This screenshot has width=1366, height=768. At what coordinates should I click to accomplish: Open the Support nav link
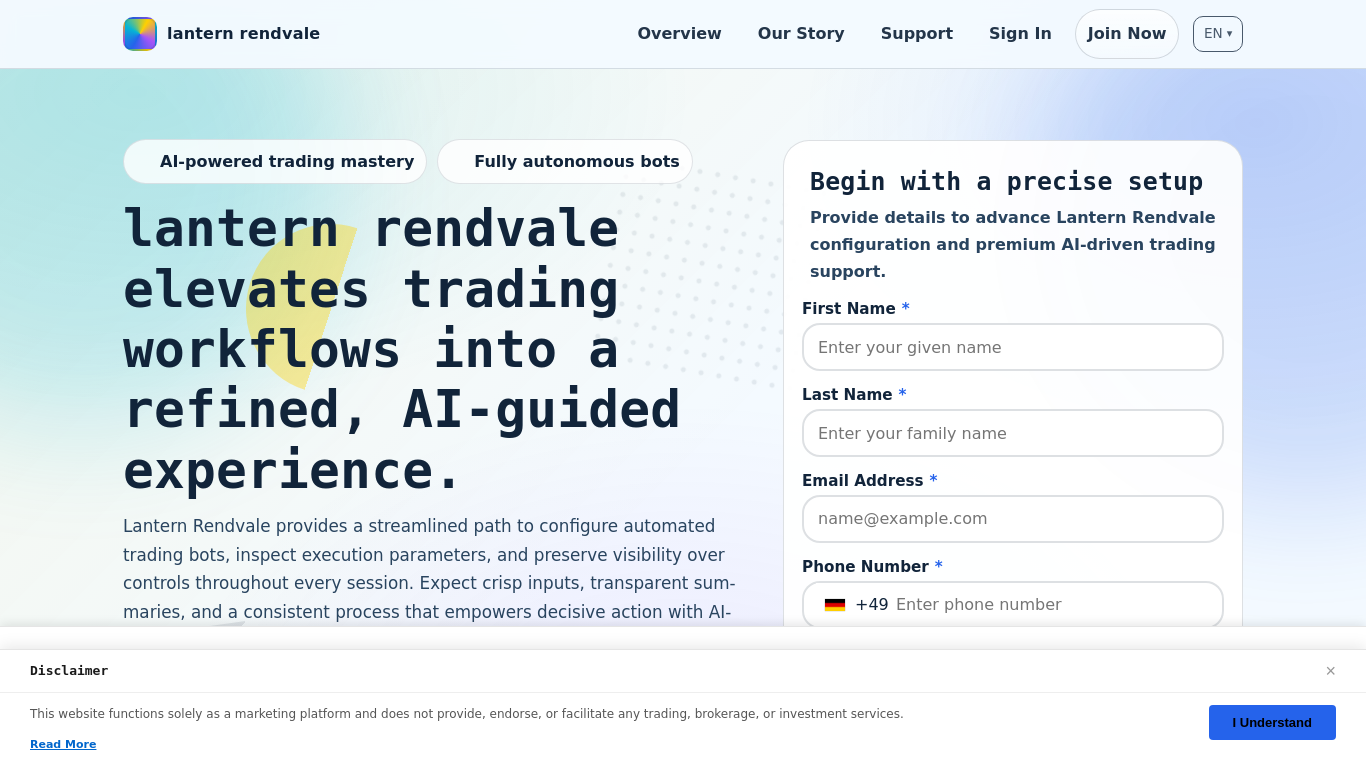pyautogui.click(x=917, y=34)
